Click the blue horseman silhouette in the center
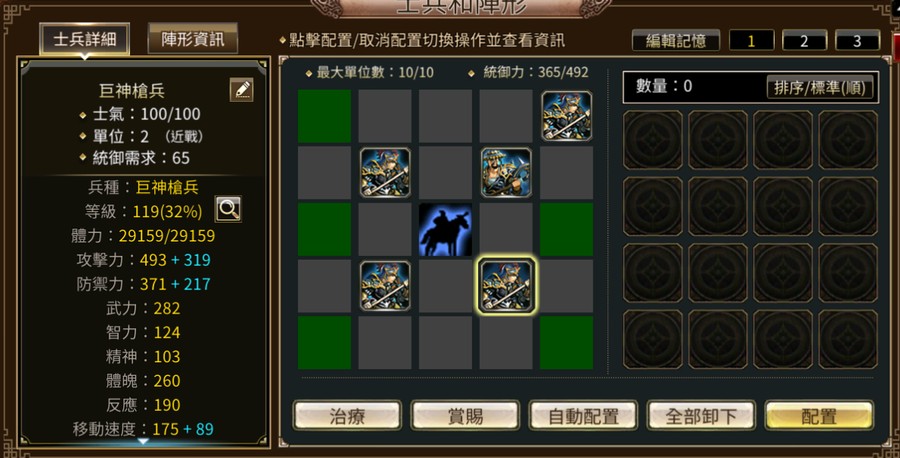Image resolution: width=900 pixels, height=458 pixels. tap(445, 230)
